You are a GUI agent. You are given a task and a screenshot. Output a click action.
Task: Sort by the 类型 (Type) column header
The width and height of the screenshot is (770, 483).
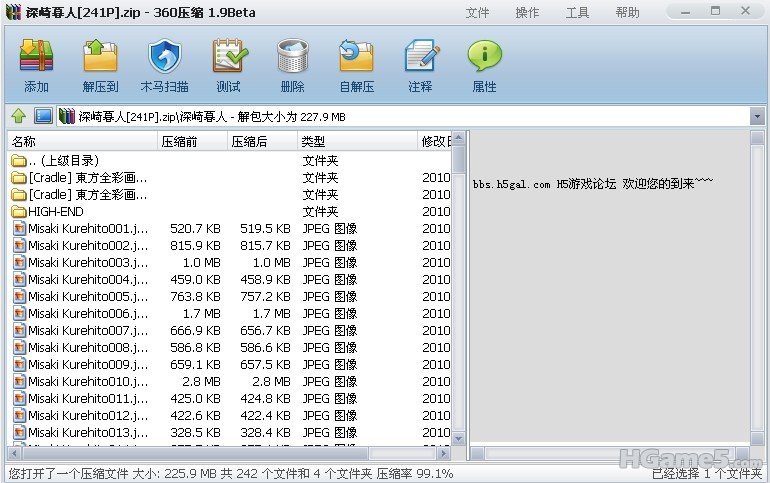click(x=358, y=142)
